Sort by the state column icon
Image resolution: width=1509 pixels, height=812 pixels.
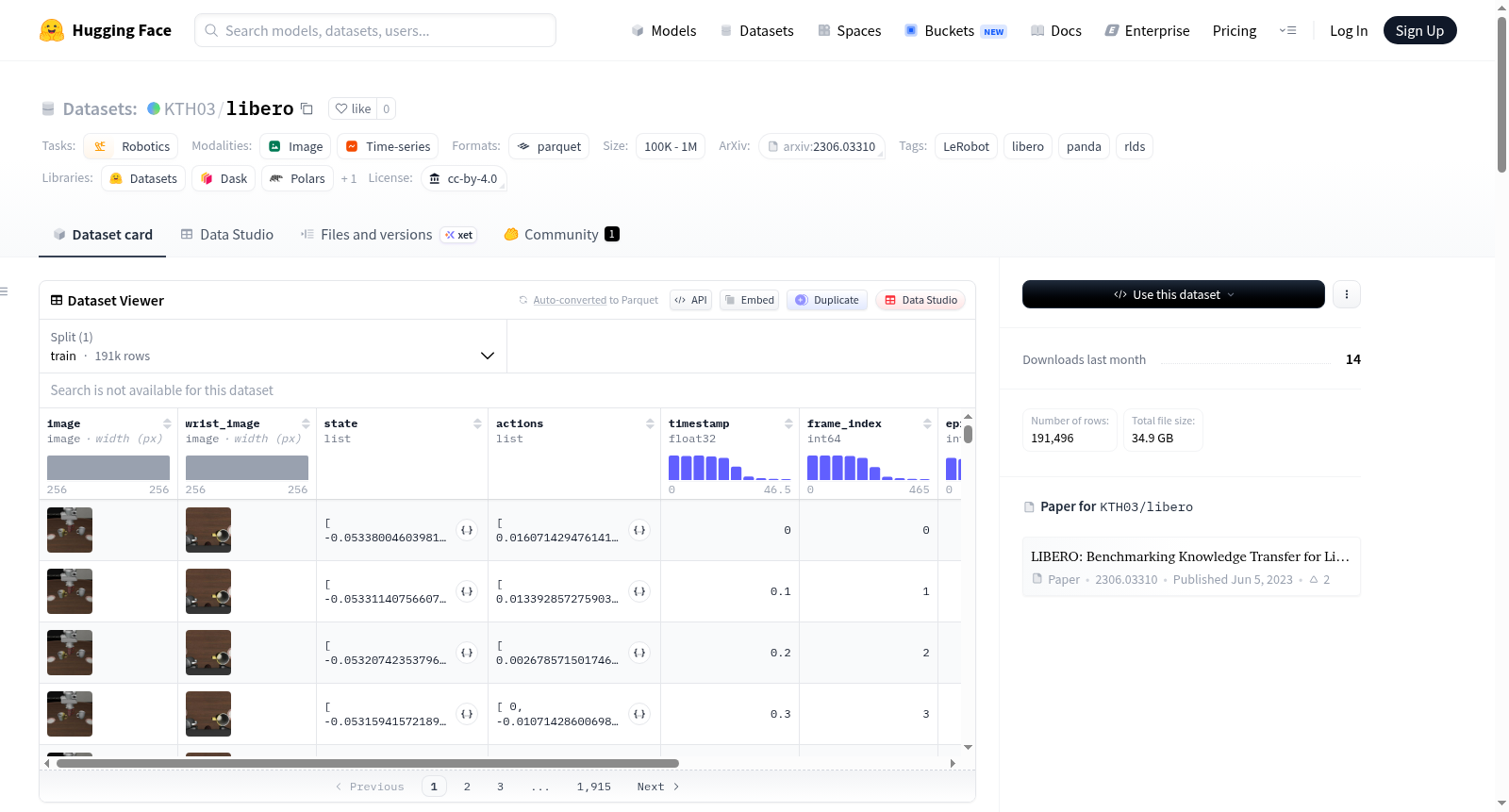[477, 423]
